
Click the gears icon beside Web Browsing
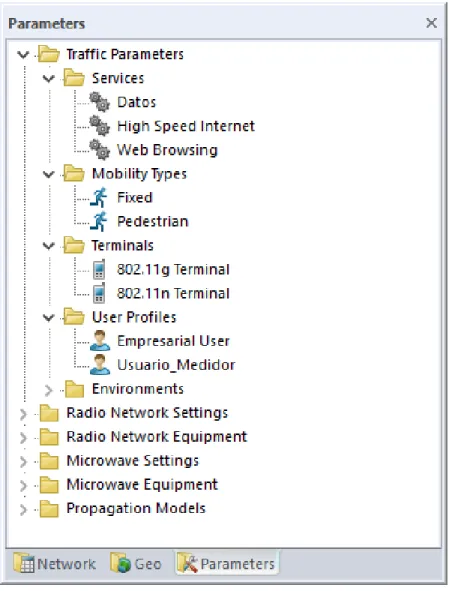pos(100,150)
